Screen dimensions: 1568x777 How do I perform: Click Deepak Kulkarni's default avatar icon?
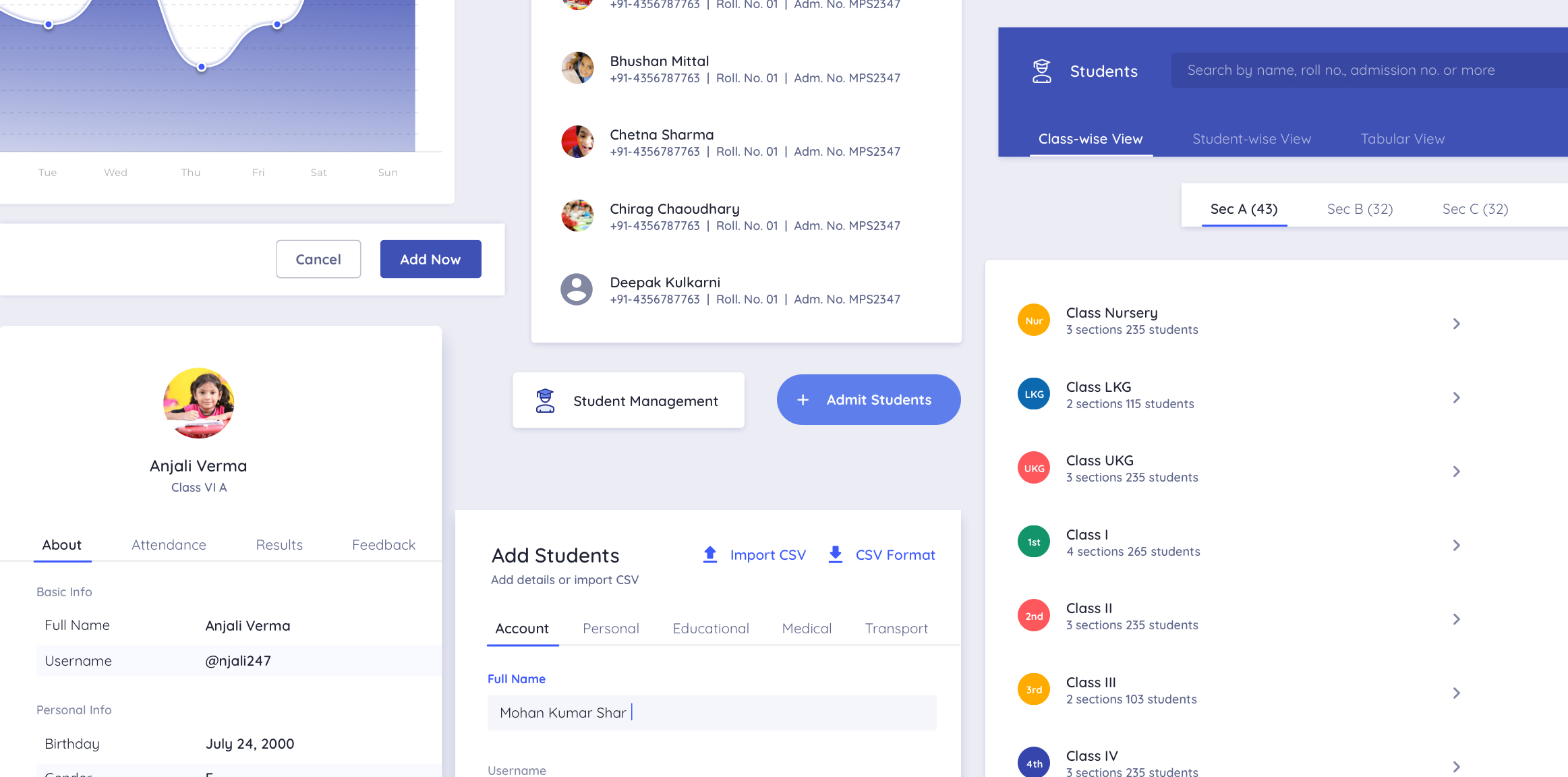point(577,289)
